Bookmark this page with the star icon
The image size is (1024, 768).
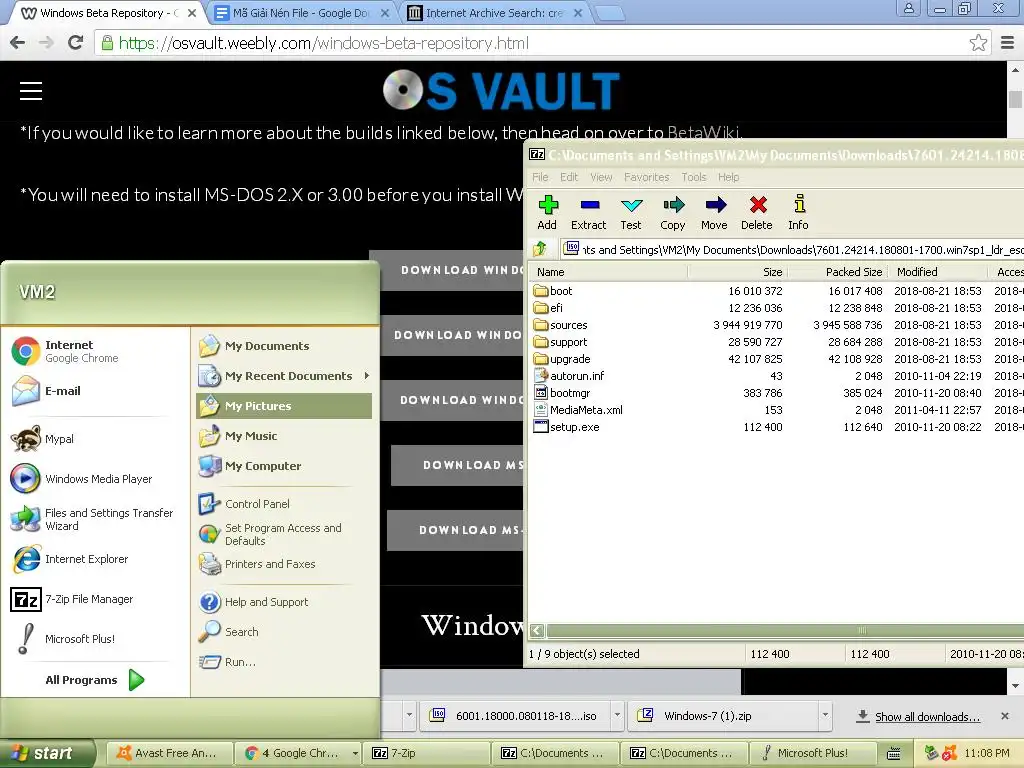pos(978,43)
